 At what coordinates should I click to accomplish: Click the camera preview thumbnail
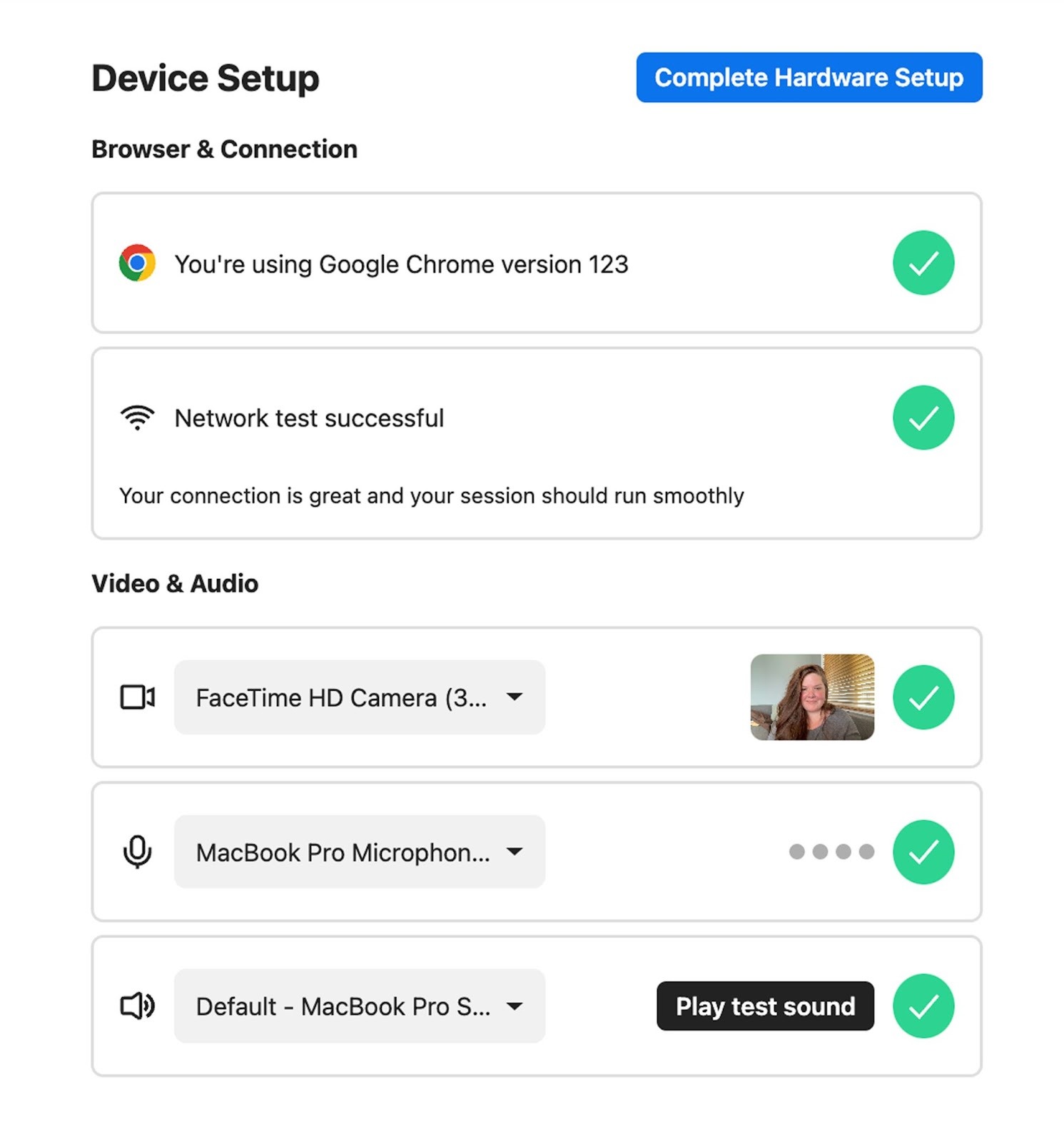point(812,697)
